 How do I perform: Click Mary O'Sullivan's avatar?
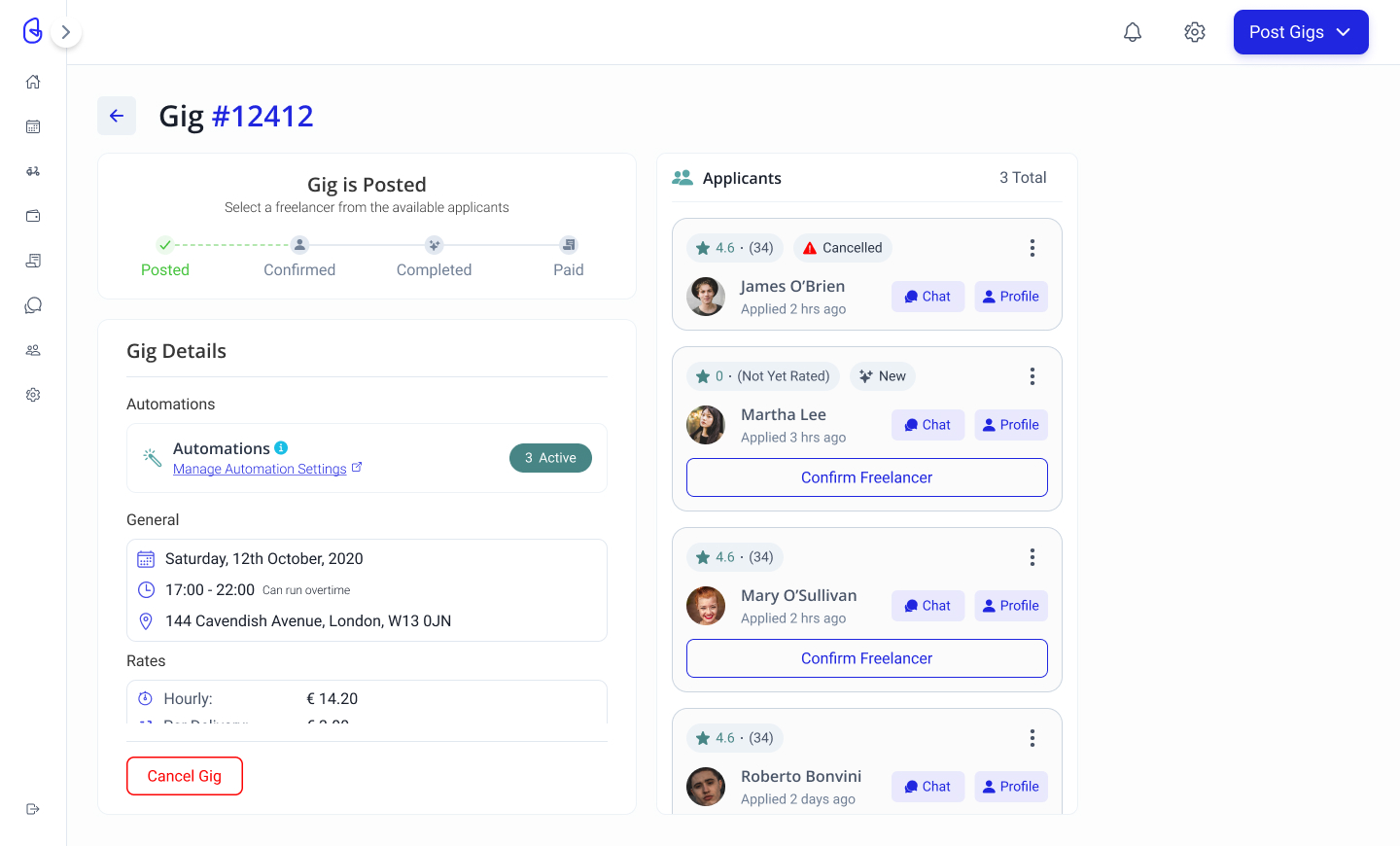tap(706, 606)
